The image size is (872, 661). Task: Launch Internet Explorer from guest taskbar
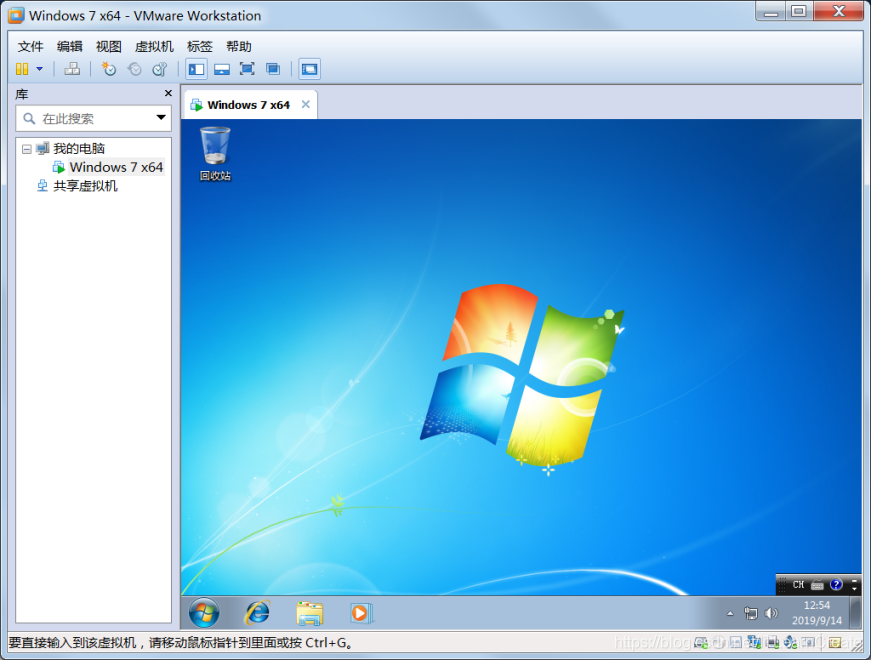coord(257,613)
